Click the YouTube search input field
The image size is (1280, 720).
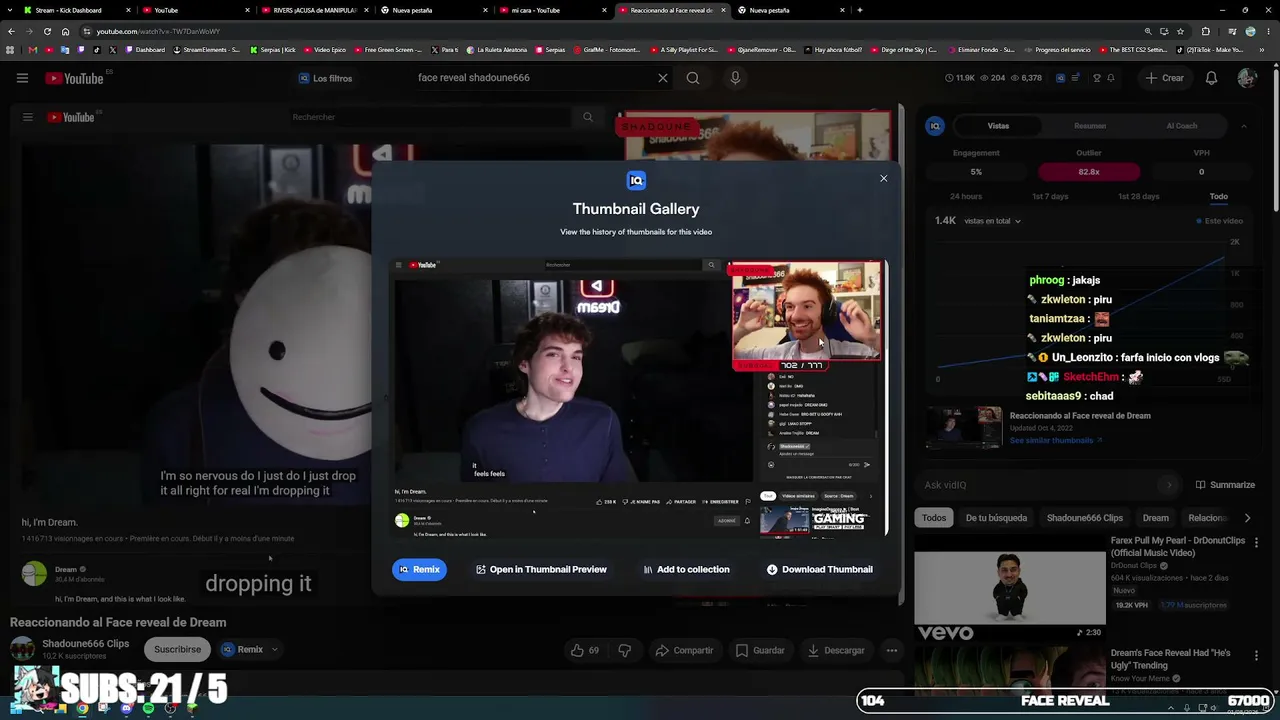(x=530, y=78)
